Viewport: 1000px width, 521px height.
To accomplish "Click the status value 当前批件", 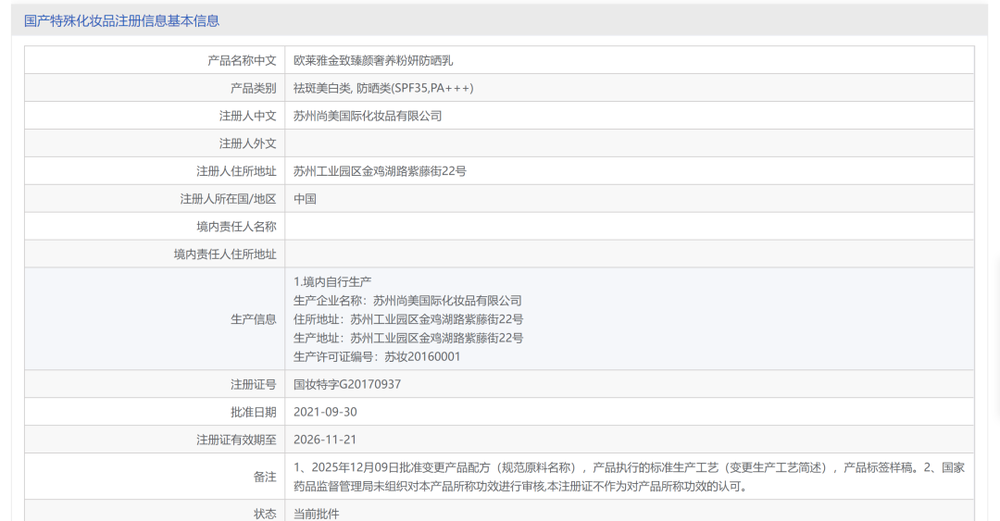I will (316, 513).
